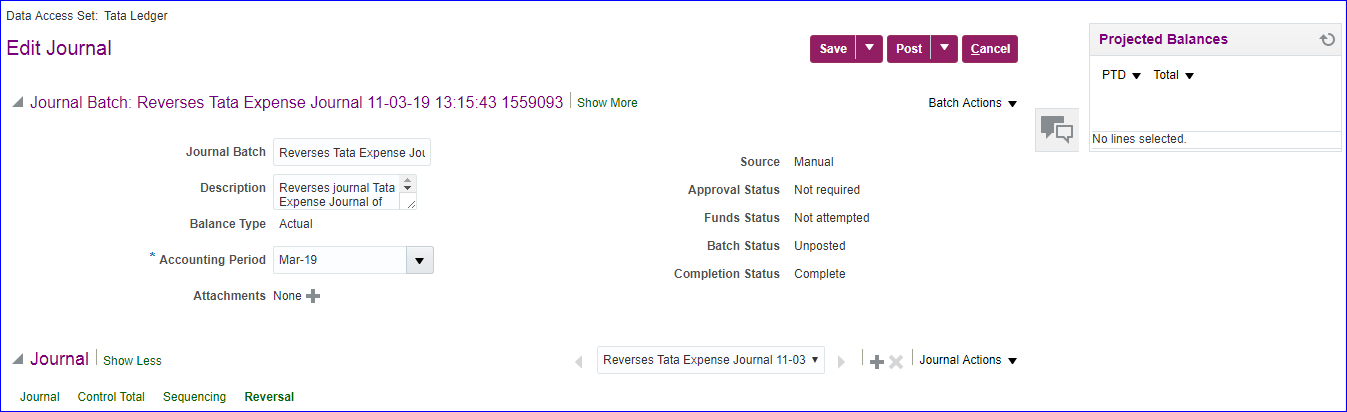This screenshot has height=412, width=1347.
Task: Open the PTD dropdown in Projected Balances
Action: pyautogui.click(x=1121, y=75)
